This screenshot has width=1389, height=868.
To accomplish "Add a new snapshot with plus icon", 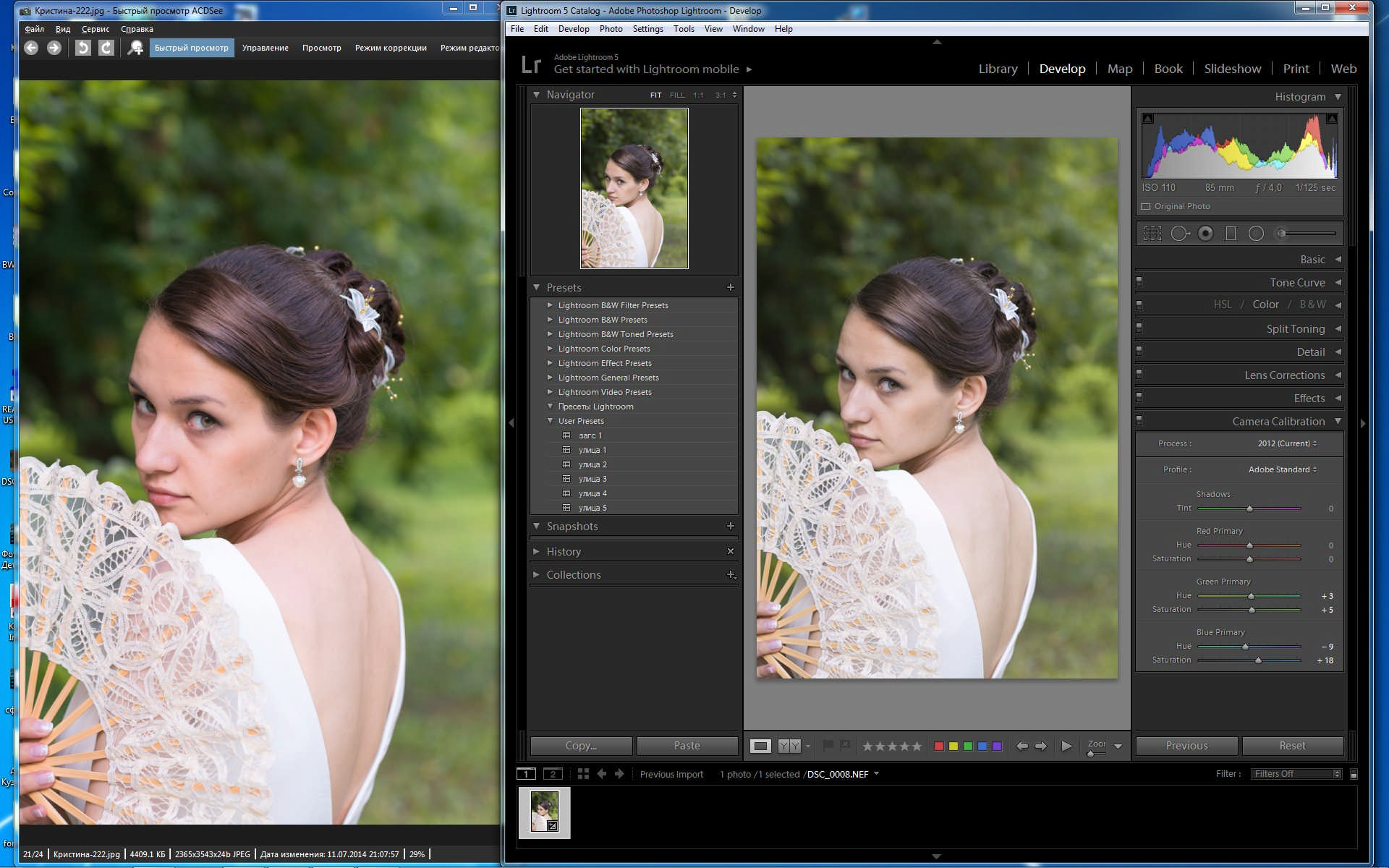I will pos(731,526).
